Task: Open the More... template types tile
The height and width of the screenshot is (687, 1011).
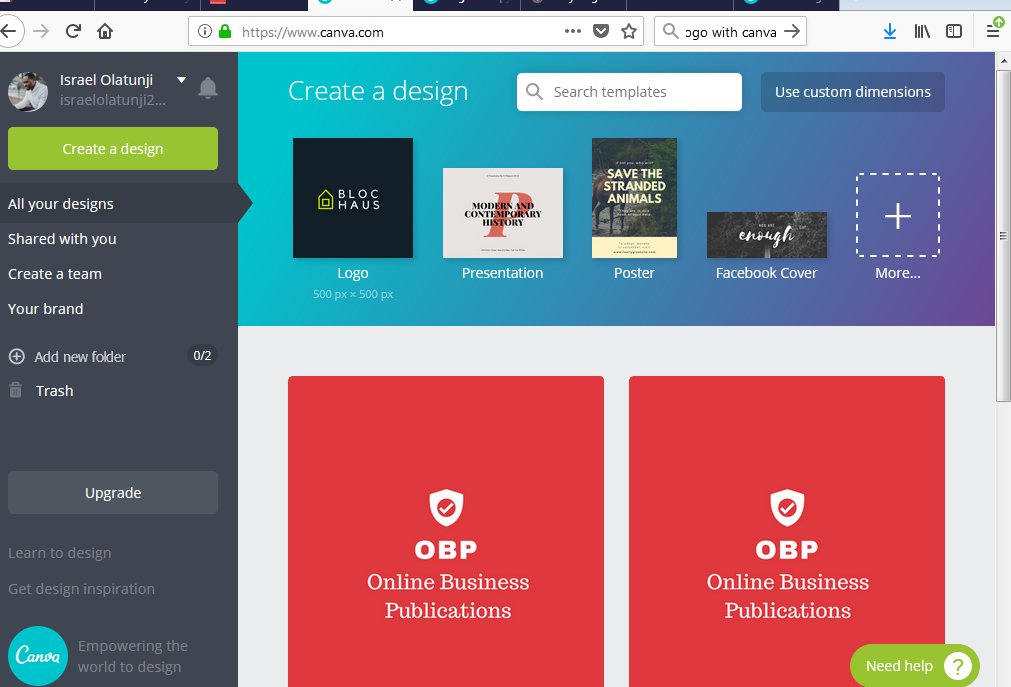Action: pyautogui.click(x=897, y=216)
